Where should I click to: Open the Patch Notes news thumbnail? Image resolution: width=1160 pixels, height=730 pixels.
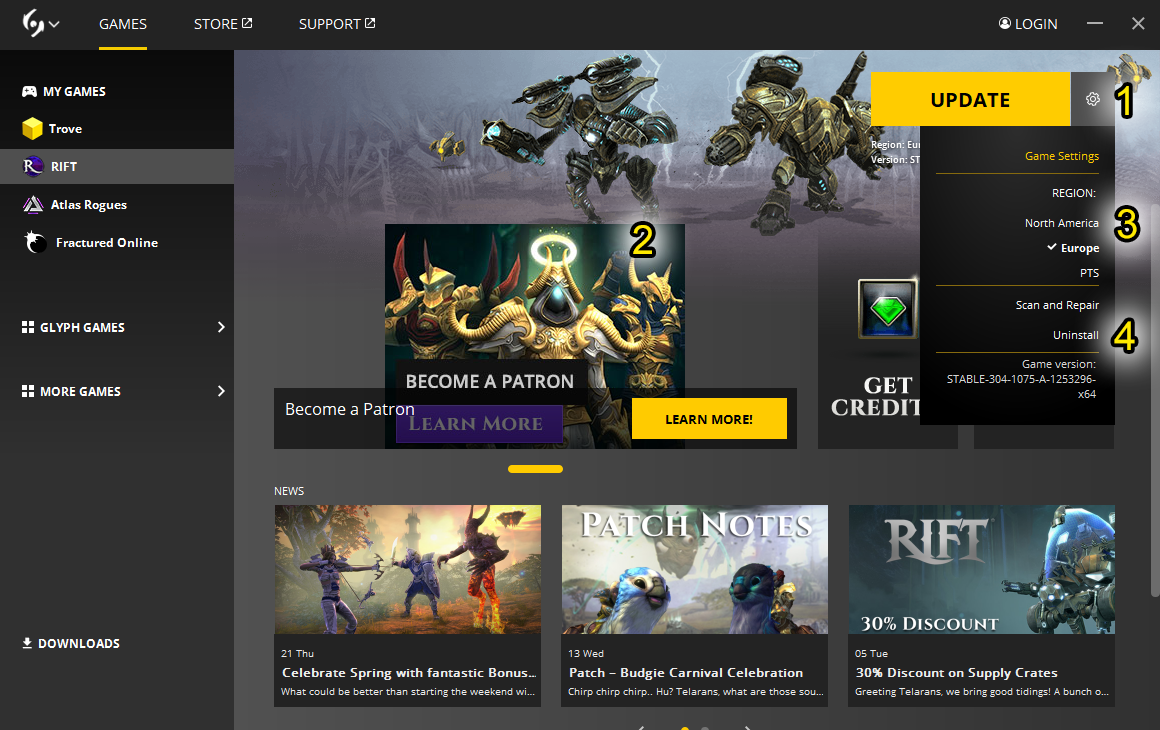click(x=695, y=570)
